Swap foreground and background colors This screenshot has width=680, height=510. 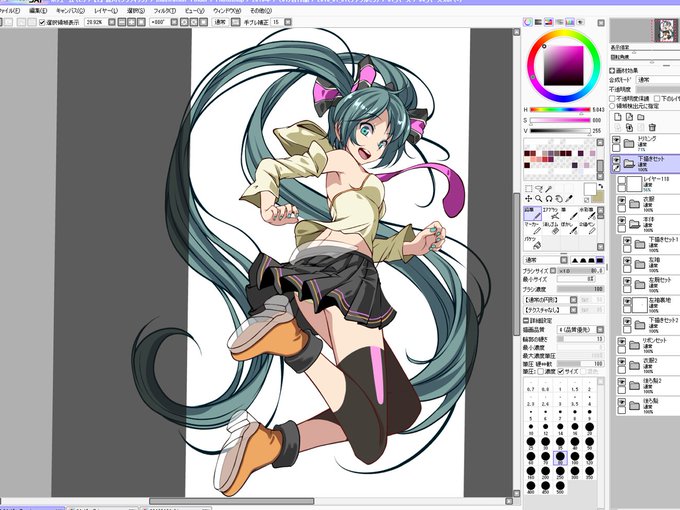pyautogui.click(x=601, y=186)
